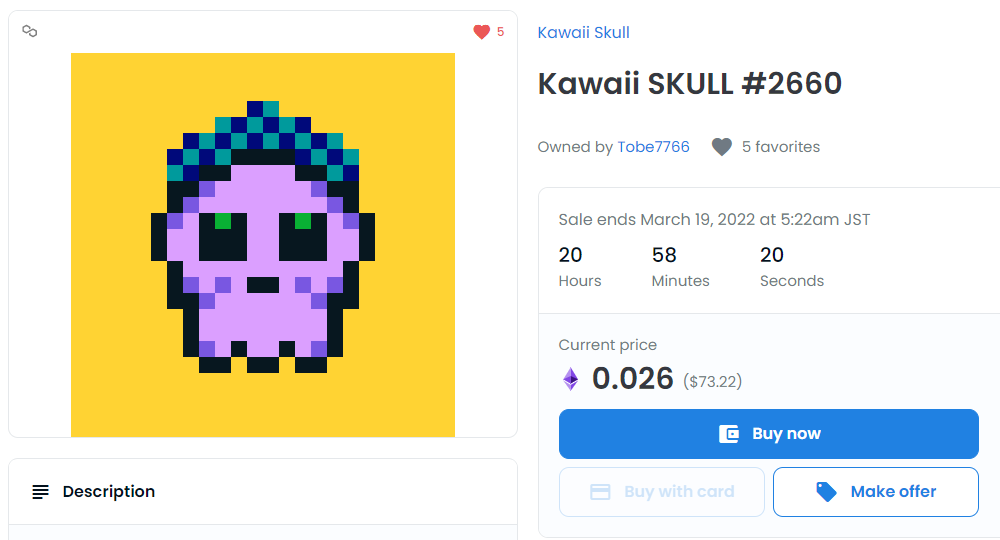Open owner Tobe7766 profile
The width and height of the screenshot is (1000, 540).
[x=653, y=147]
